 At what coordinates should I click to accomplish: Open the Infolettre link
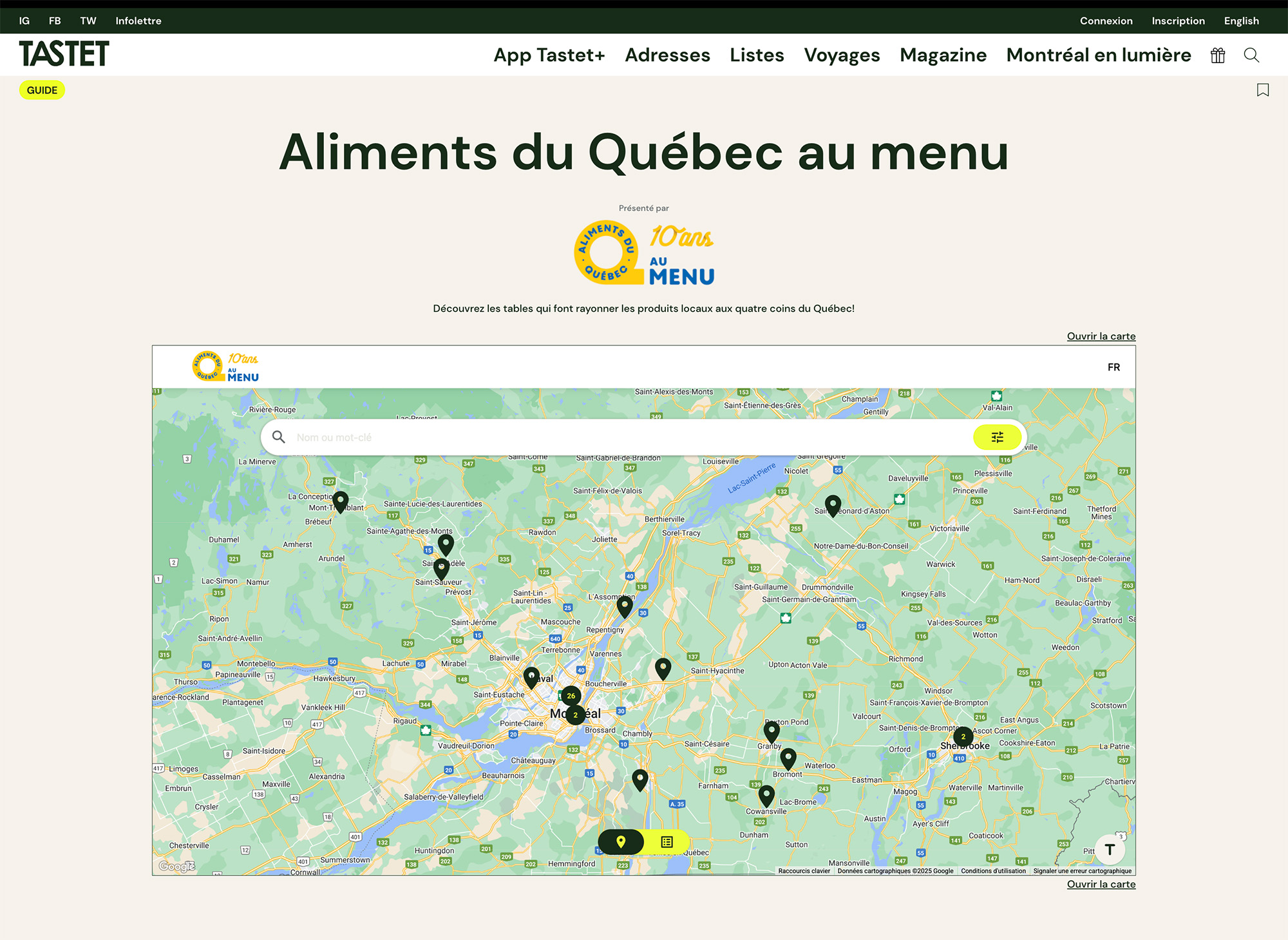[138, 21]
